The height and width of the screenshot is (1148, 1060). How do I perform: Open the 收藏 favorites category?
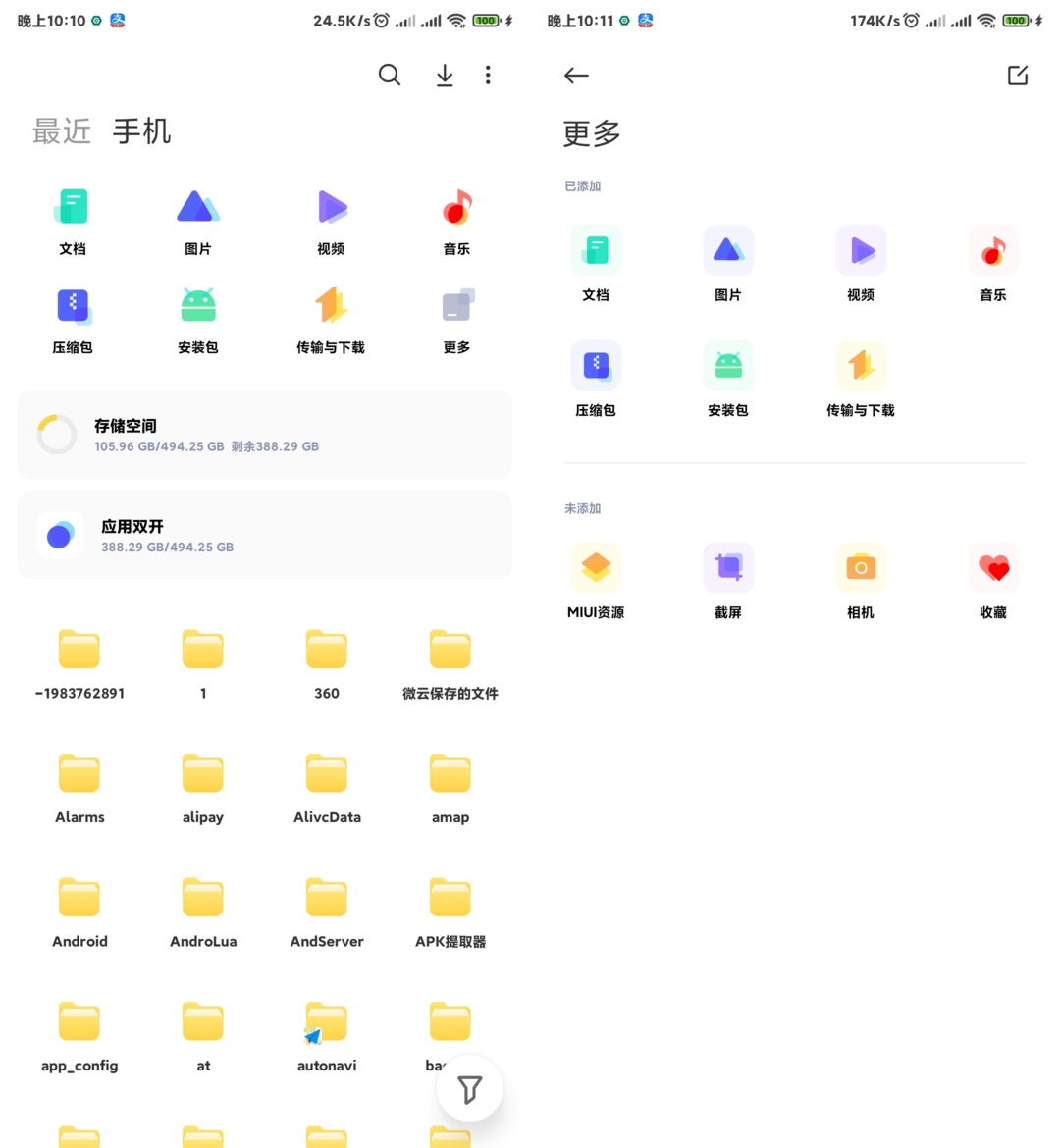tap(993, 581)
